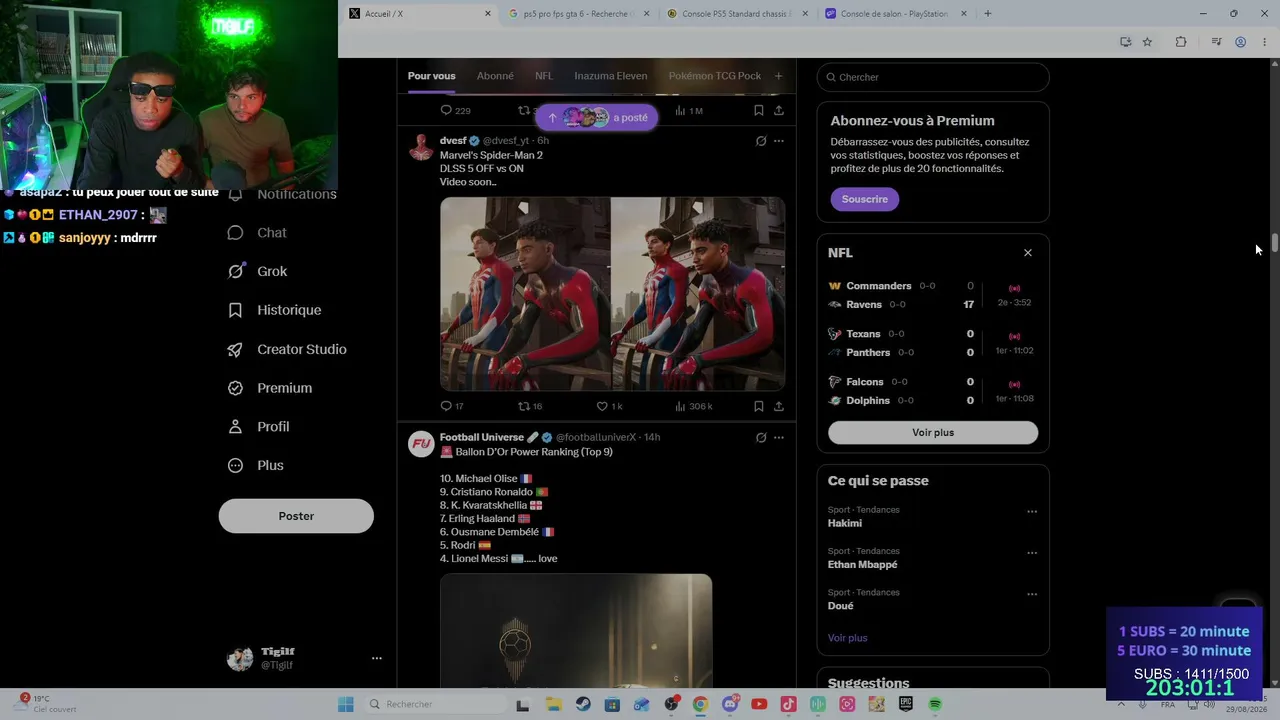The image size is (1280, 720).
Task: Like the dvesf Spider-Man post
Action: (x=609, y=406)
